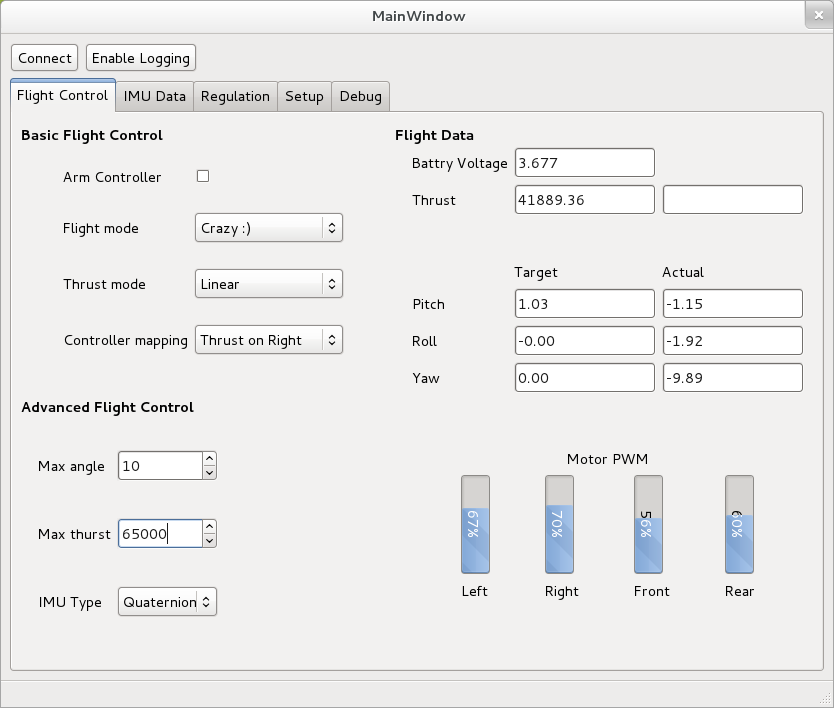Open the Controller mapping dropdown
Viewport: 834px width, 708px height.
[x=269, y=340]
